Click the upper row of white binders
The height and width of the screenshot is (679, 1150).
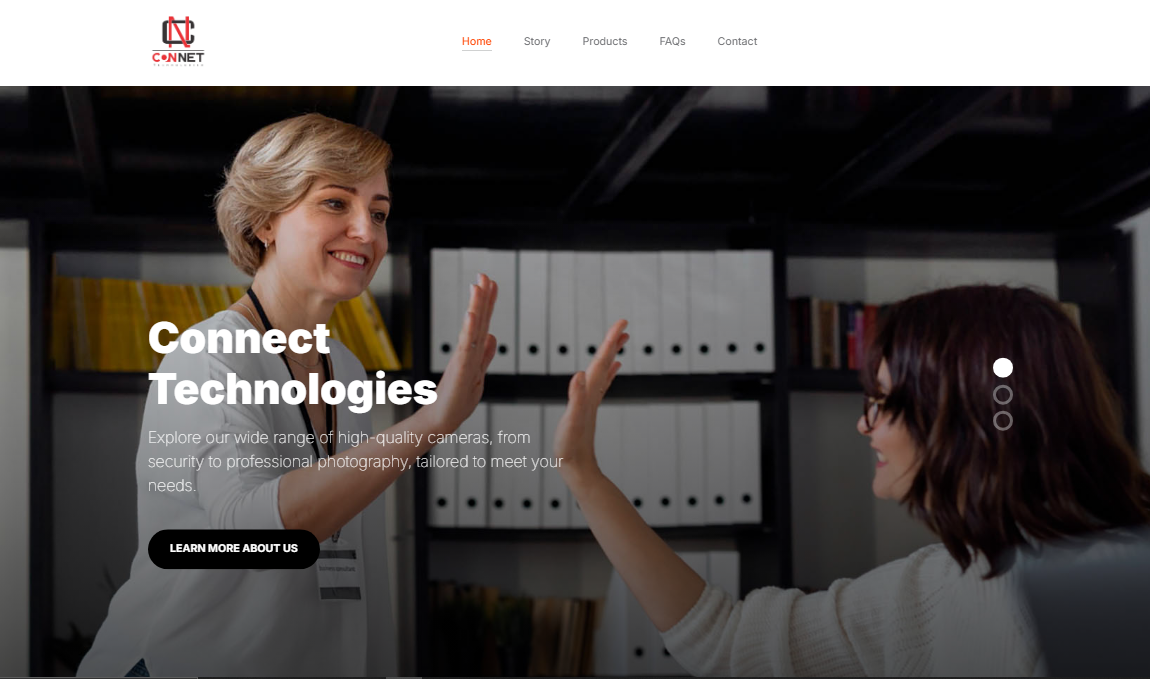[x=601, y=310]
